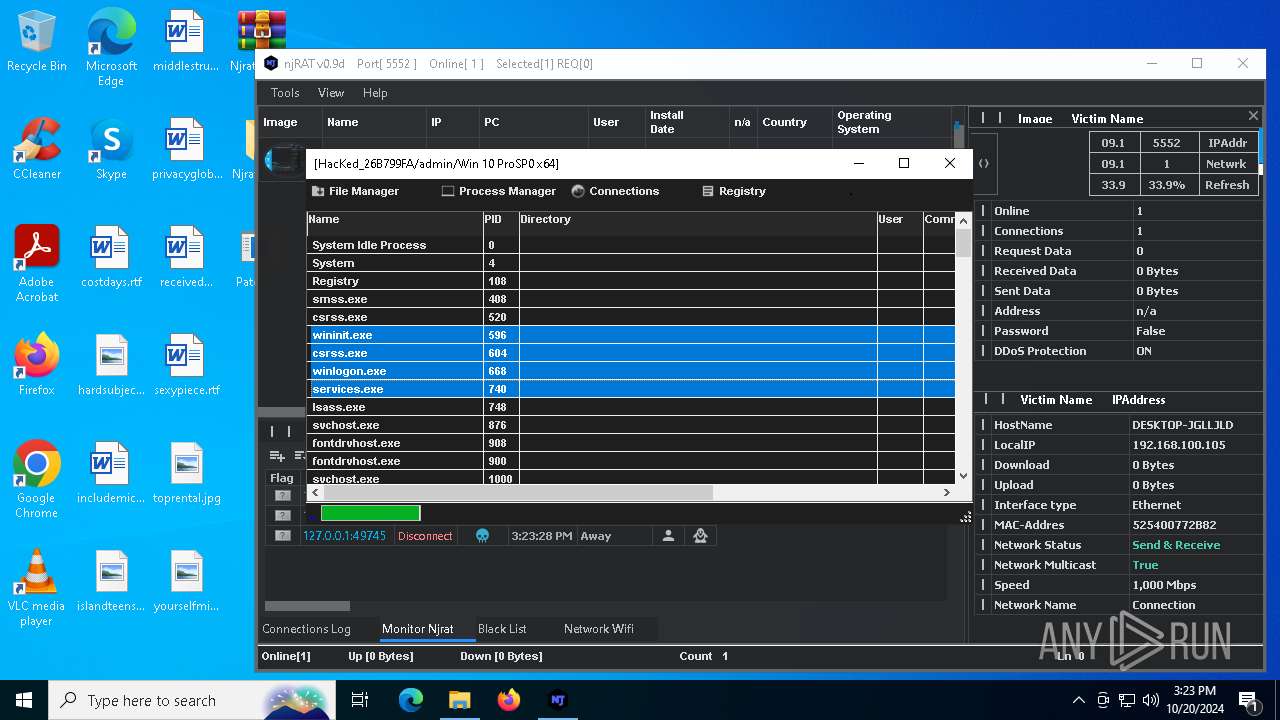Open the Recycle Bin desktop icon
Image resolution: width=1280 pixels, height=720 pixels.
[x=37, y=42]
